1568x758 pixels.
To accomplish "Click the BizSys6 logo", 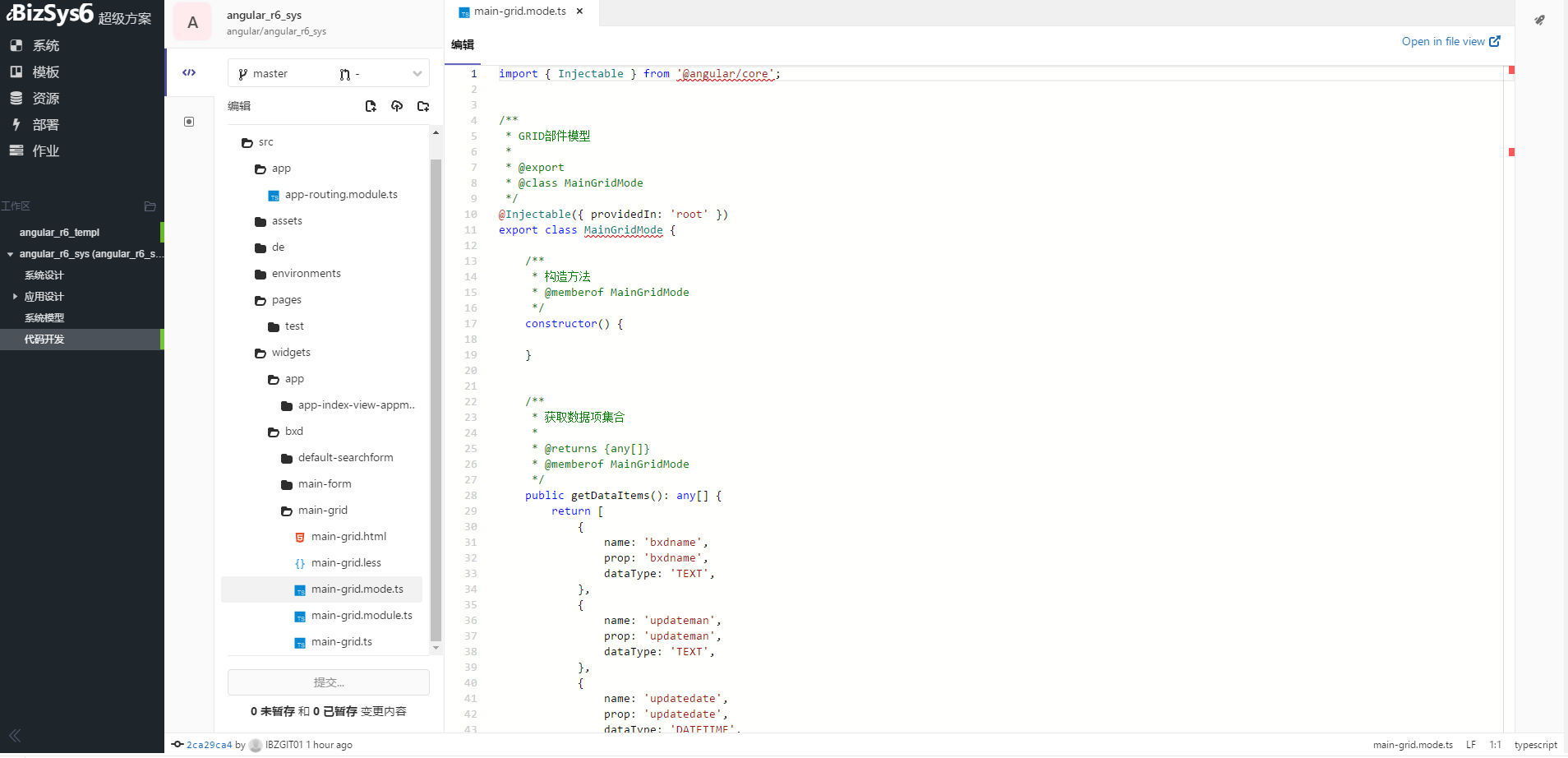I will (x=50, y=14).
